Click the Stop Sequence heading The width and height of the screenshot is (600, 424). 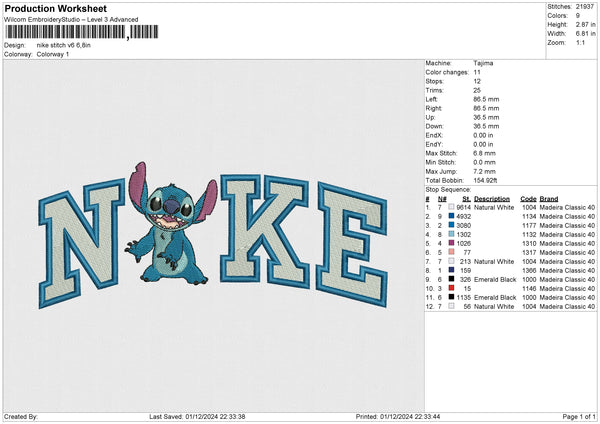click(x=449, y=188)
